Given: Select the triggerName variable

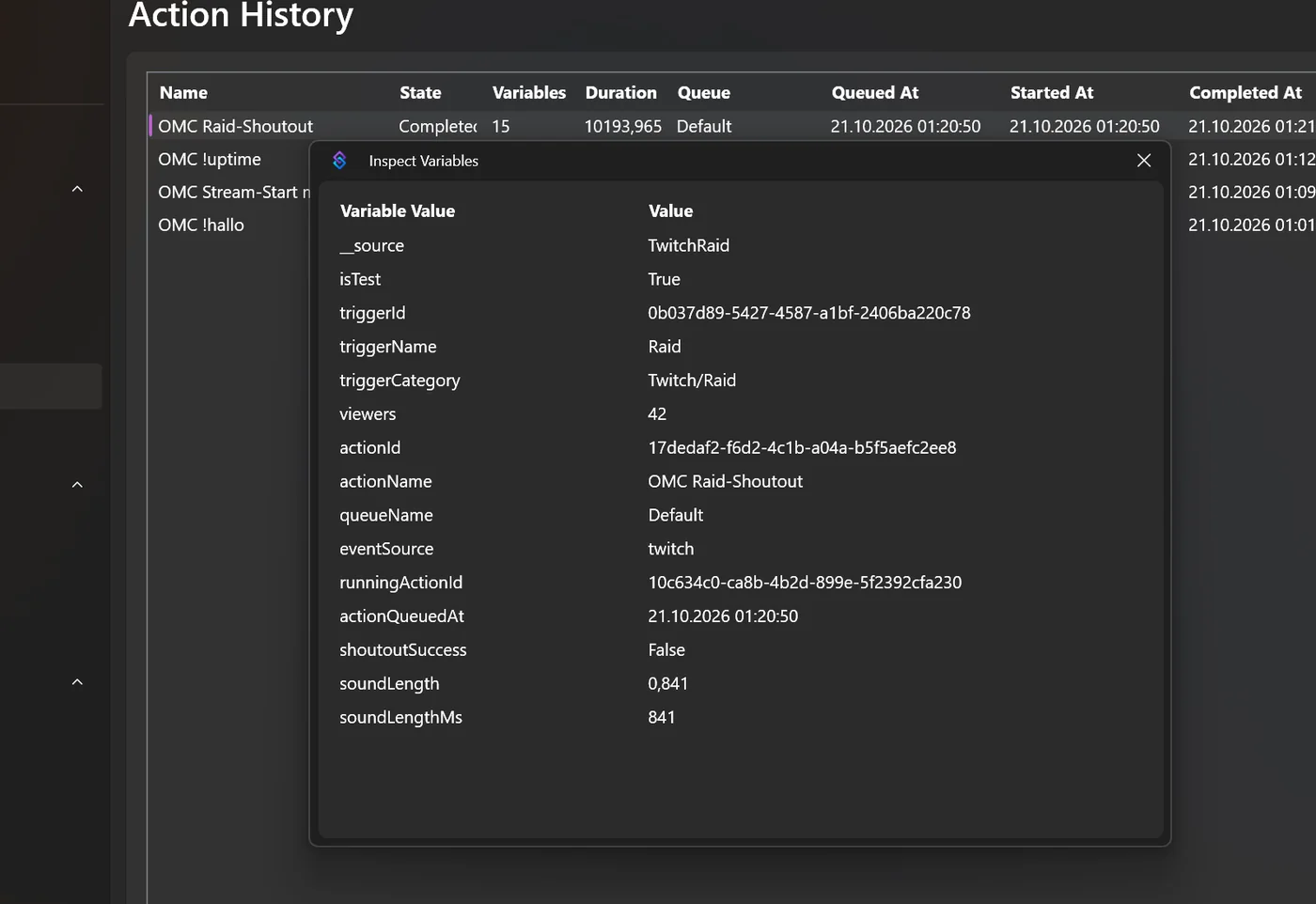Looking at the screenshot, I should coord(388,347).
